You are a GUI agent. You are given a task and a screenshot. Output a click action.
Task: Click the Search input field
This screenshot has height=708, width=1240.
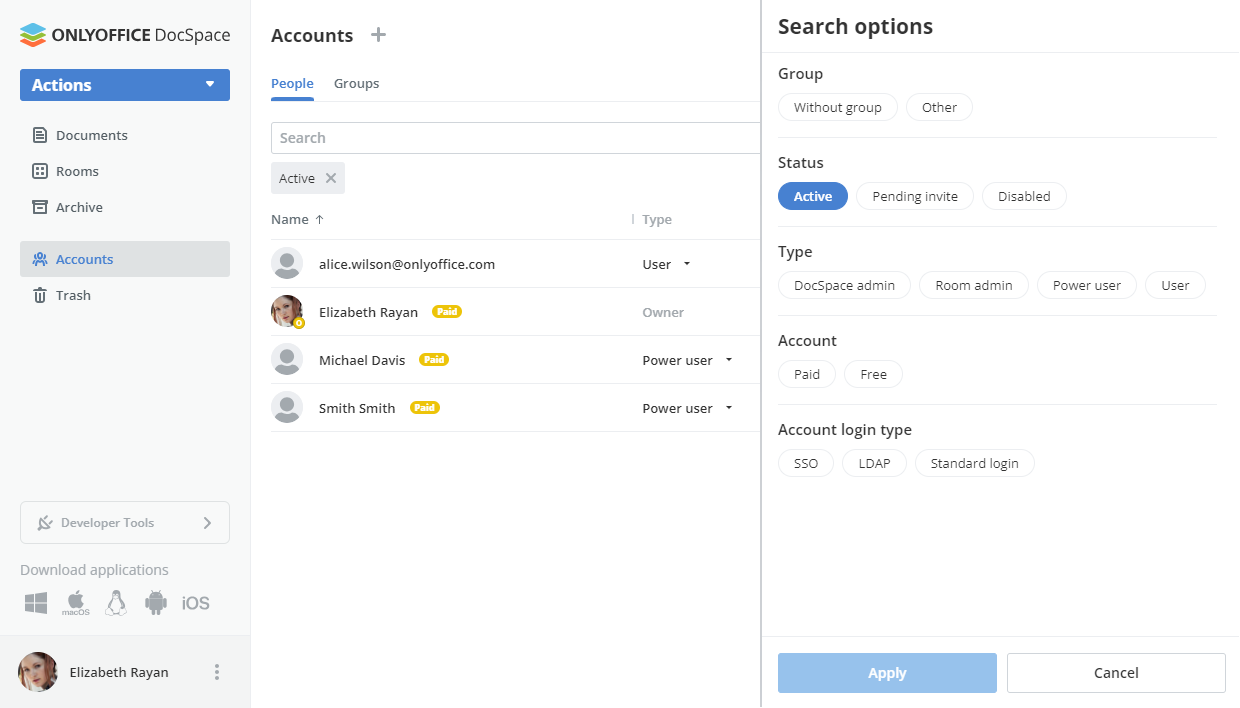515,138
